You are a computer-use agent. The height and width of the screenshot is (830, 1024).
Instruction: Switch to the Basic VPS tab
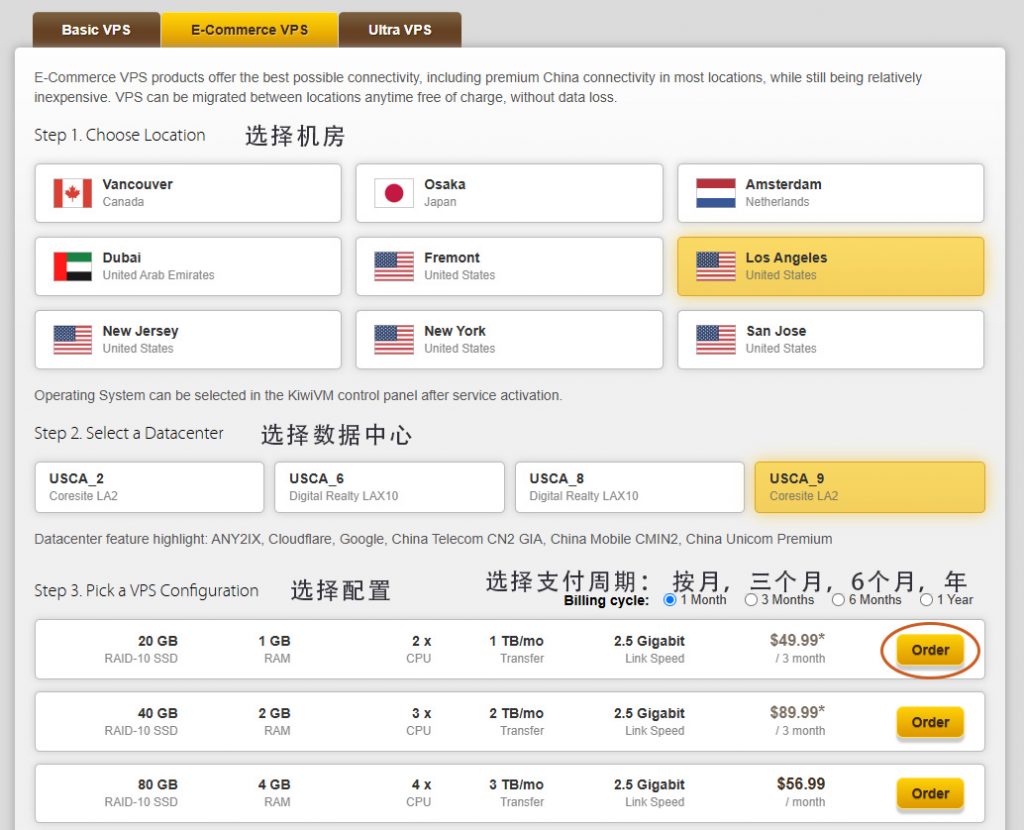[96, 30]
